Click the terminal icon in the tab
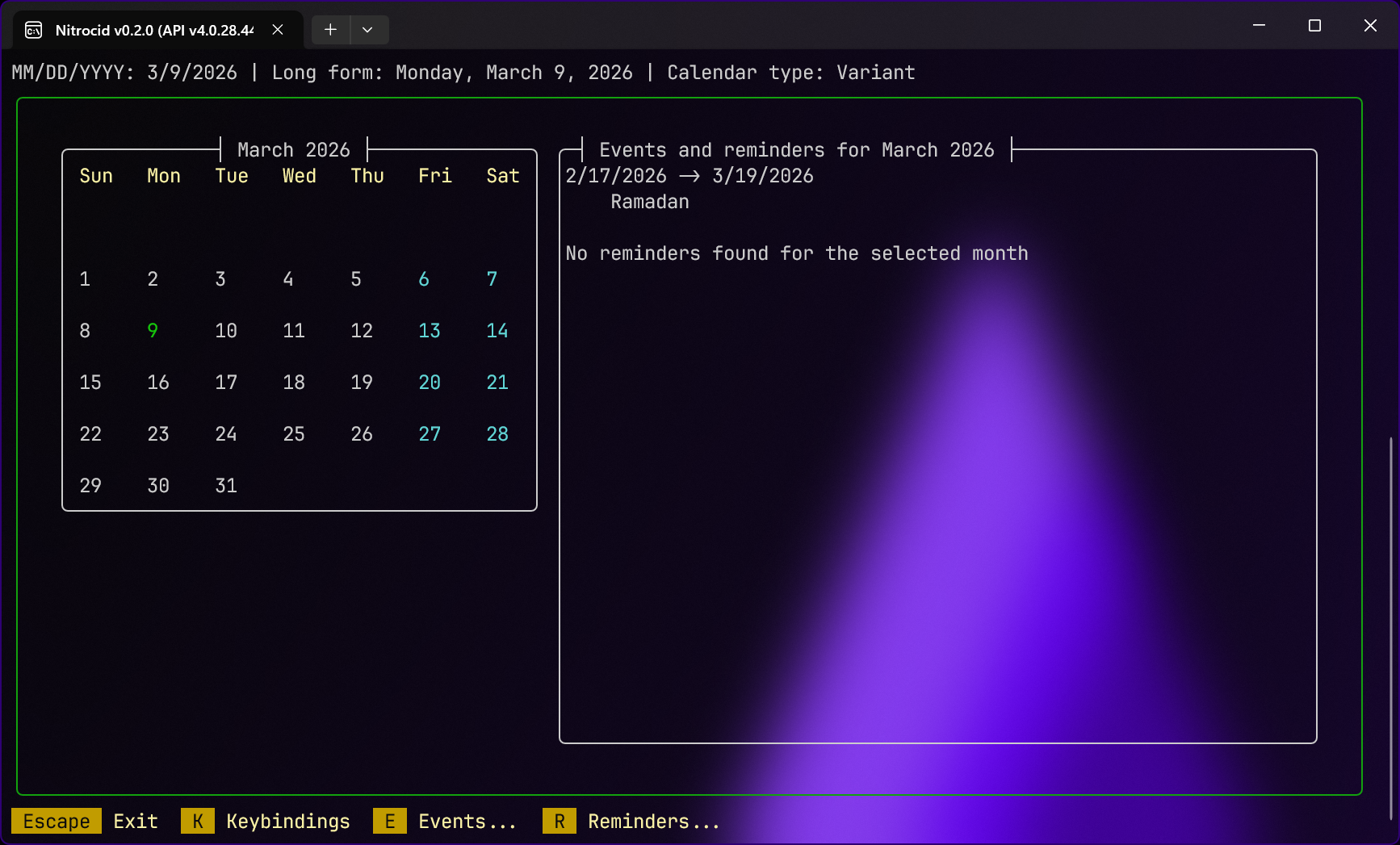 tap(34, 30)
